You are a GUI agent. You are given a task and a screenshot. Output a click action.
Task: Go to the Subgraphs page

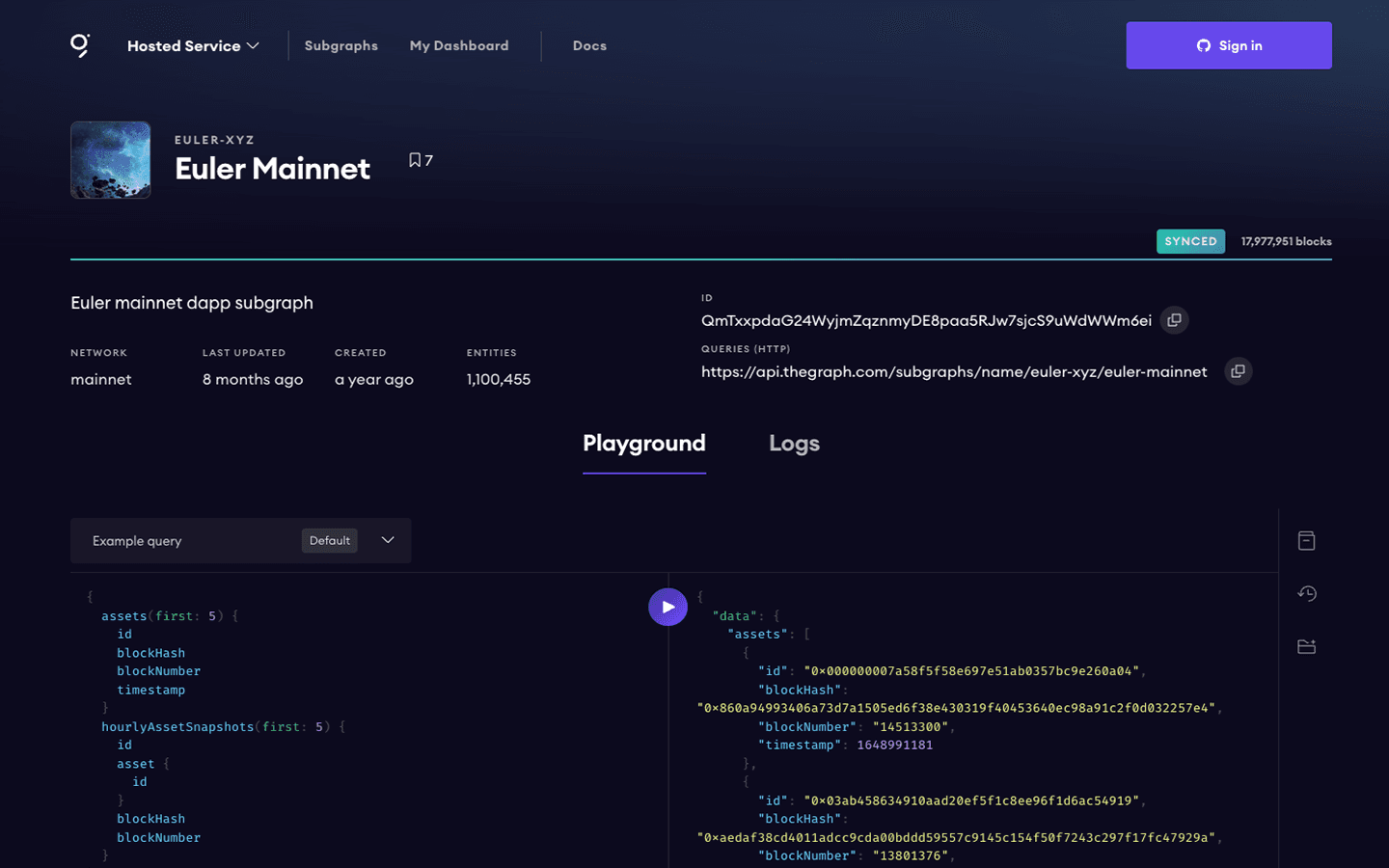[341, 45]
